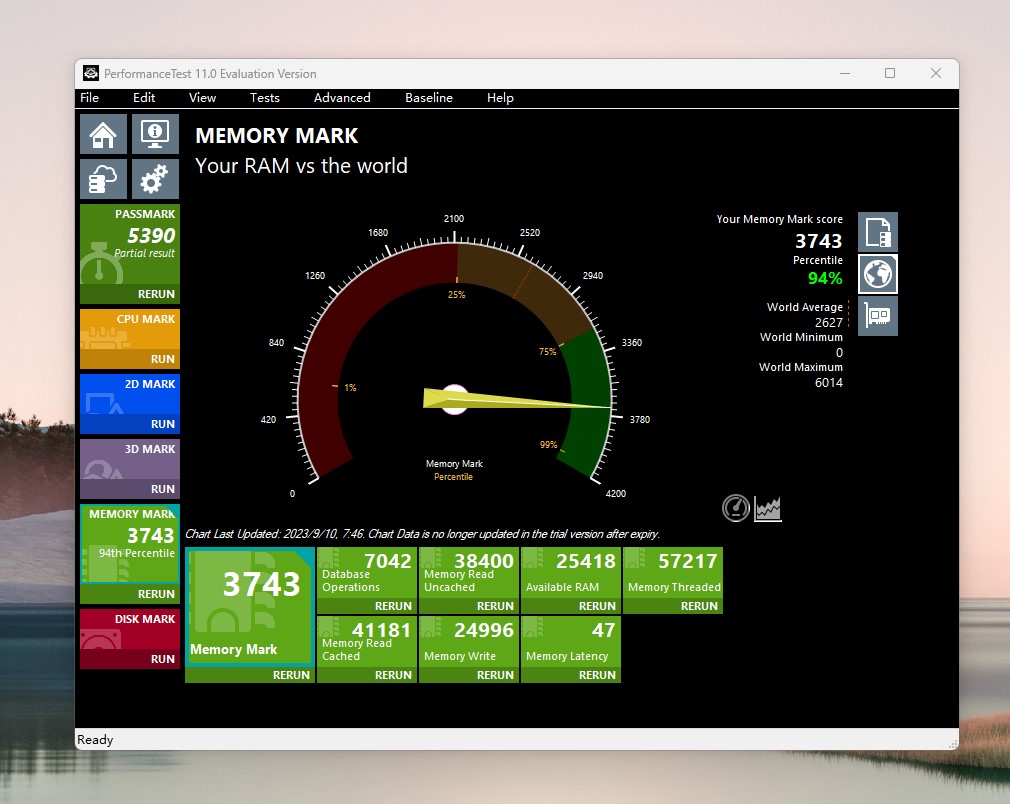Click the World Maximum 6014 value

828,383
